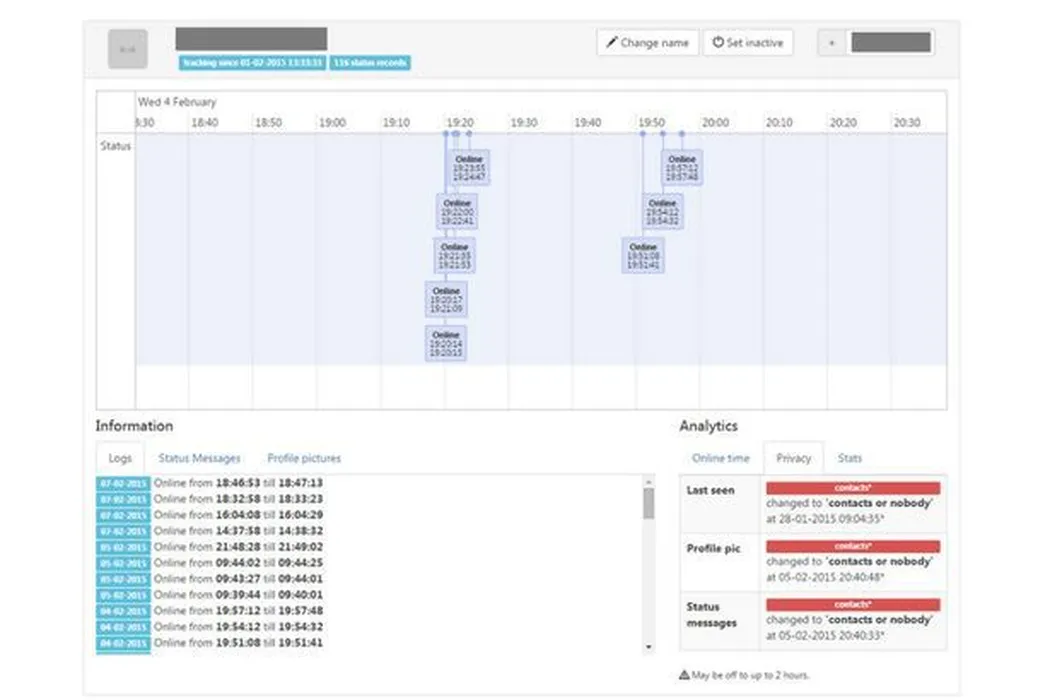
Task: Select the Online 19:51:08 timeline entry
Action: 643,256
